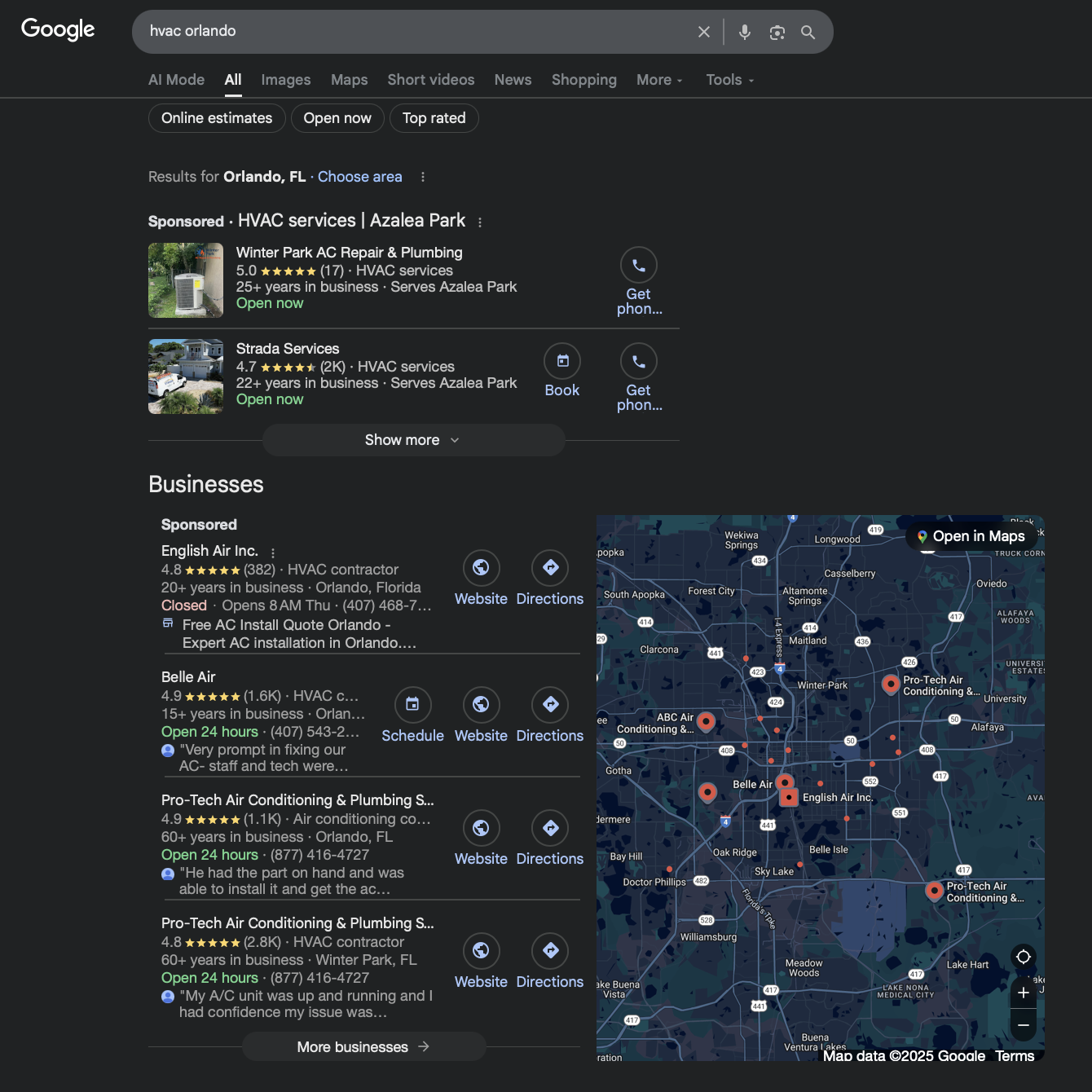Switch to the Images tab
This screenshot has height=1092, width=1092.
[285, 80]
